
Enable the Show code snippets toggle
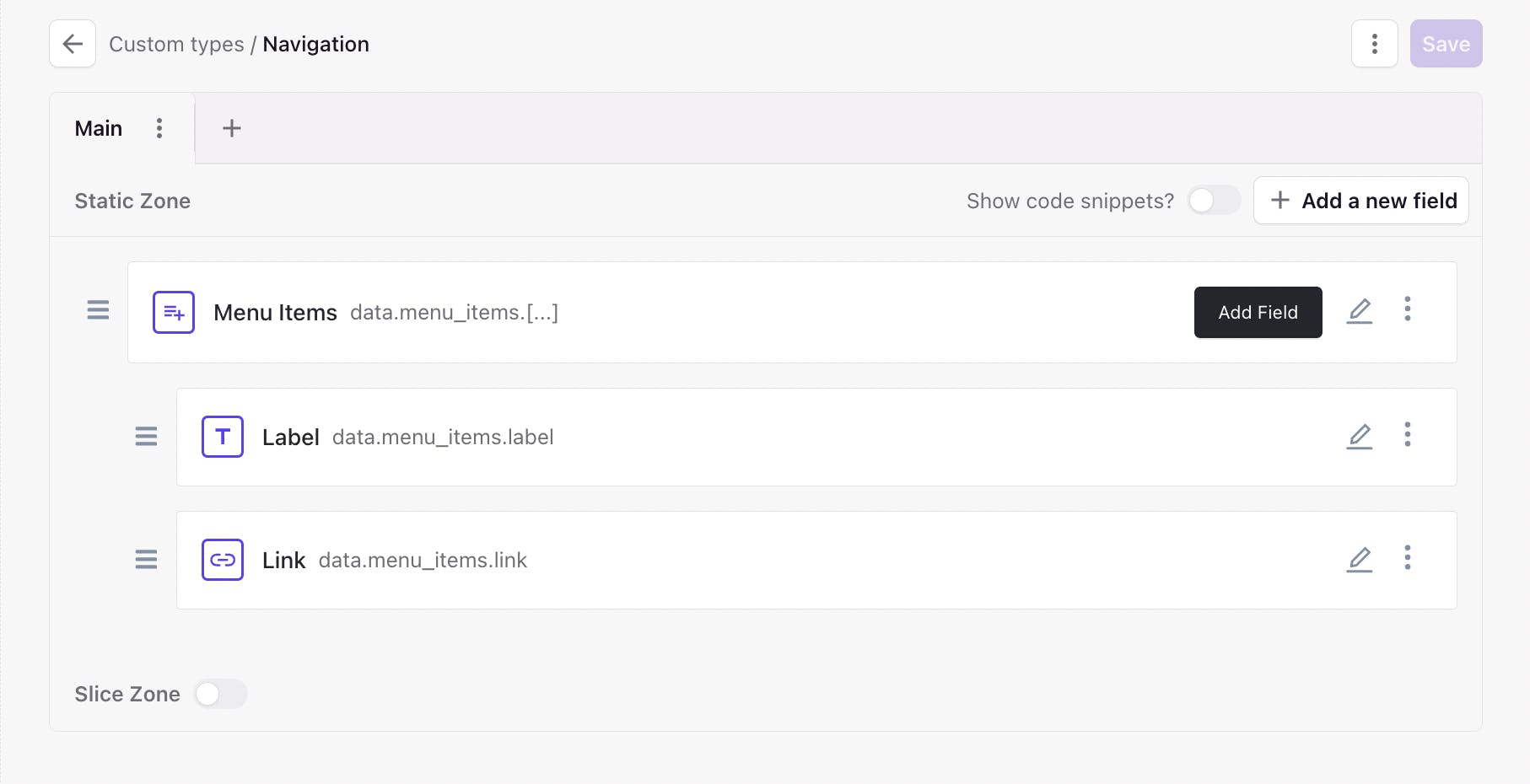tap(1214, 201)
